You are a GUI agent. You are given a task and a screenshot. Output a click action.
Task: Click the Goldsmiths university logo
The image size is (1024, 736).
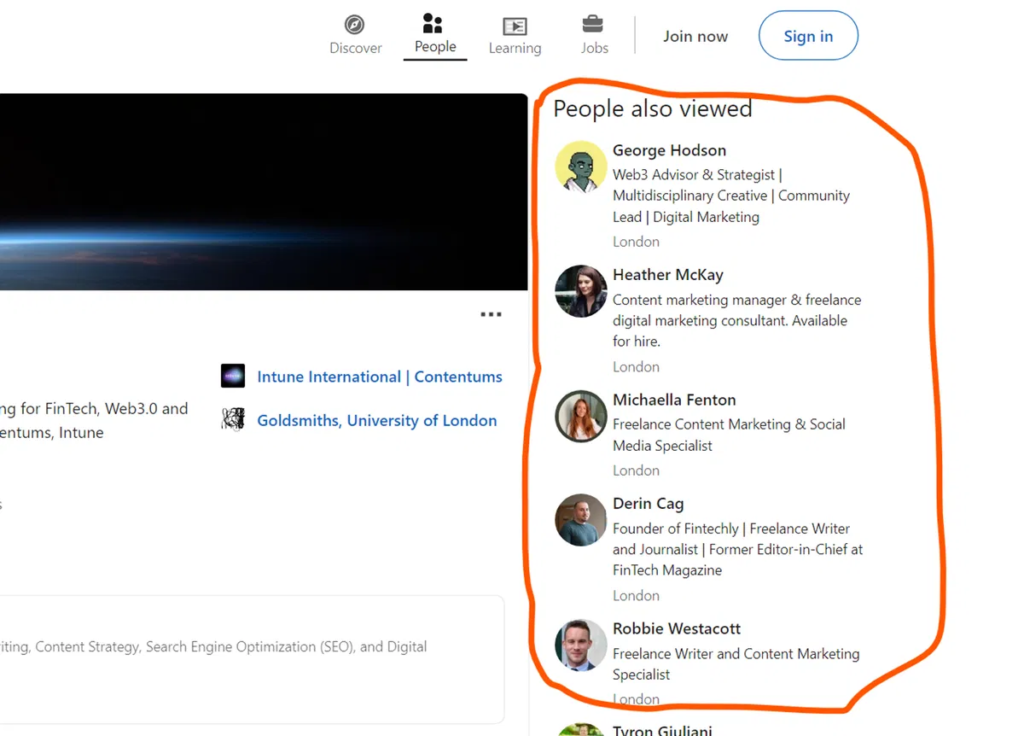click(232, 420)
